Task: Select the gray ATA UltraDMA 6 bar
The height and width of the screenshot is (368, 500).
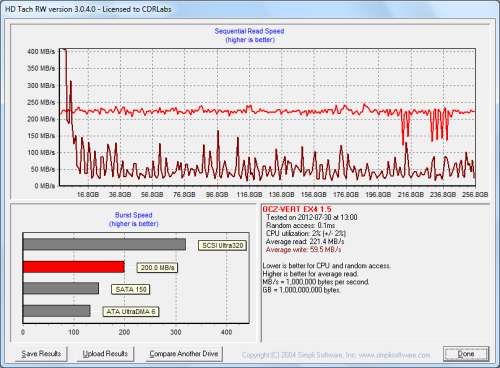Action: coord(57,311)
